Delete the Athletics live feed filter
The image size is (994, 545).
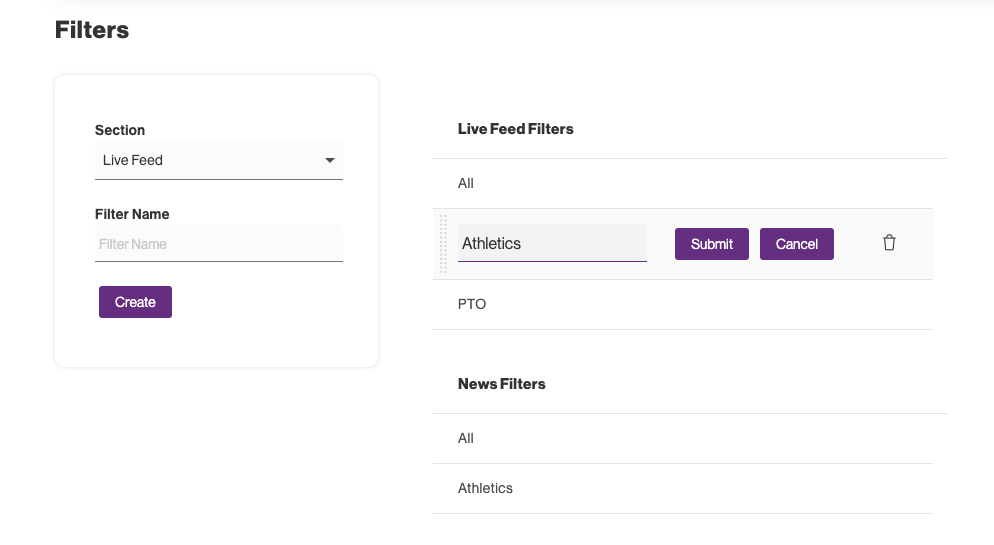[x=889, y=243]
